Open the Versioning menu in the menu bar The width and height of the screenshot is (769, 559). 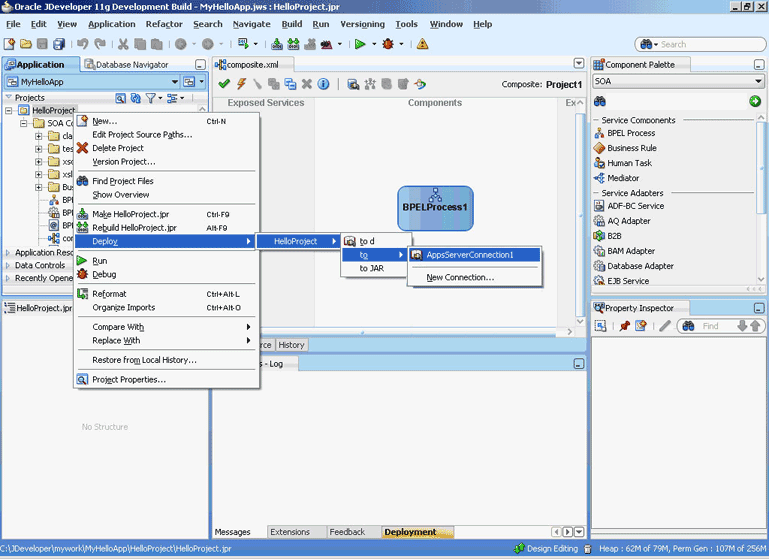tap(364, 24)
